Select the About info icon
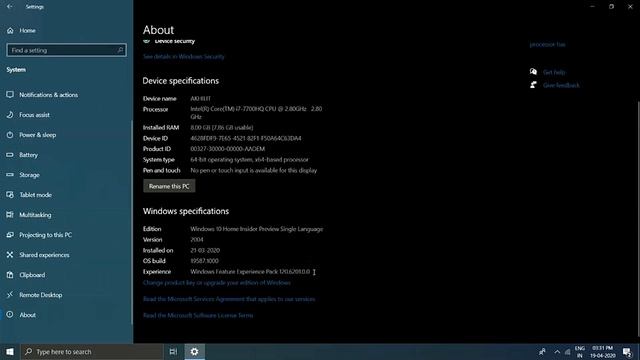Viewport: 640px width, 360px height. tap(10, 315)
